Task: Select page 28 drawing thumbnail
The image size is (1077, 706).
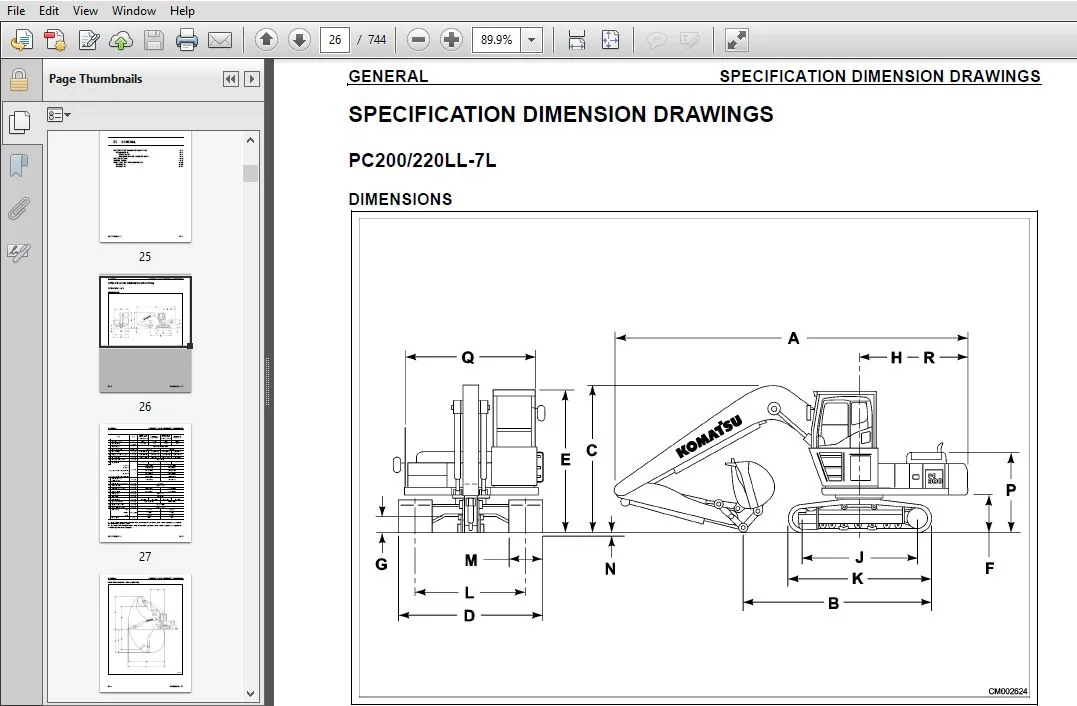Action: click(x=145, y=633)
